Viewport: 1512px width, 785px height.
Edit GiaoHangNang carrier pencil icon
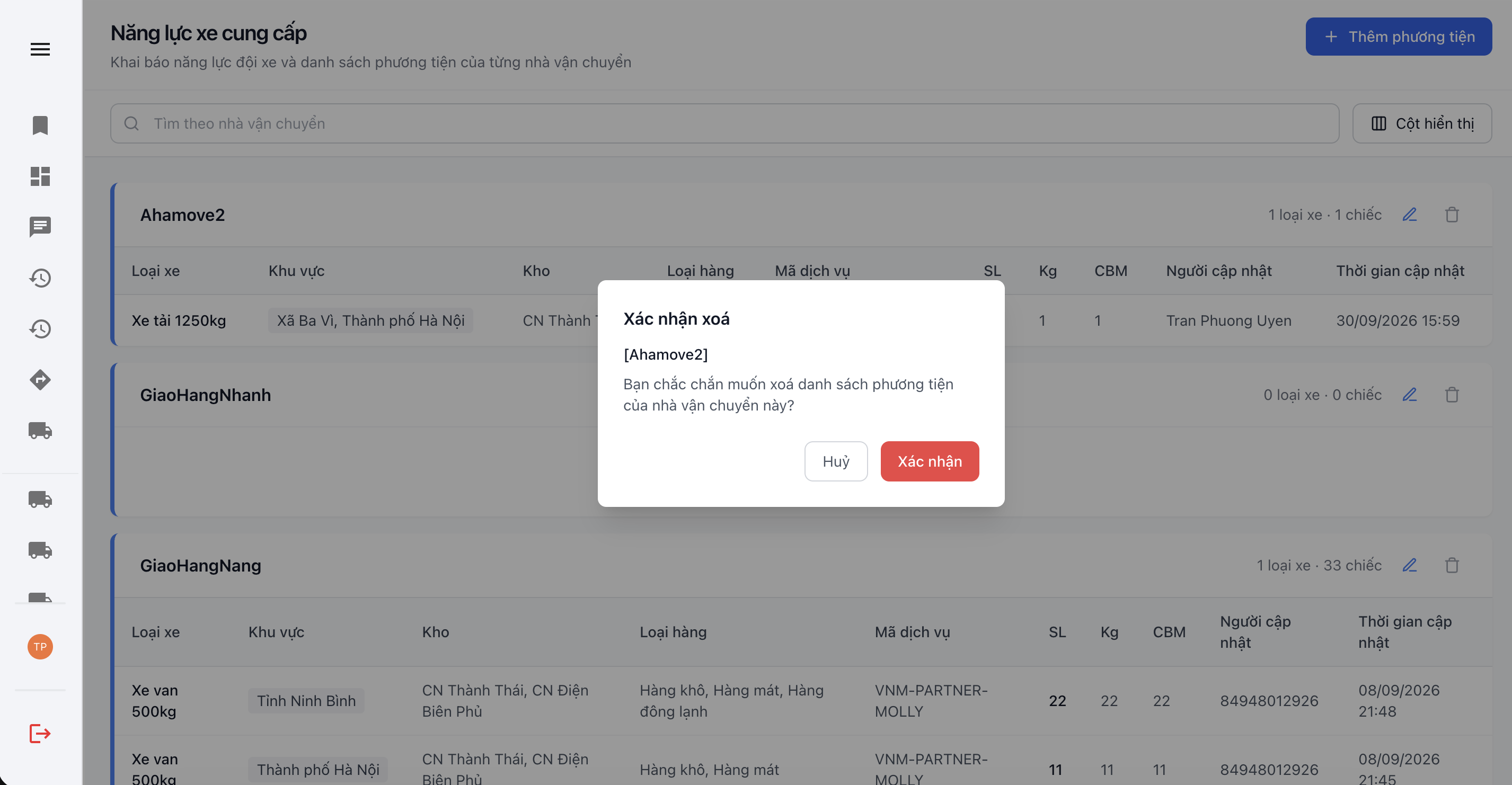click(1409, 565)
